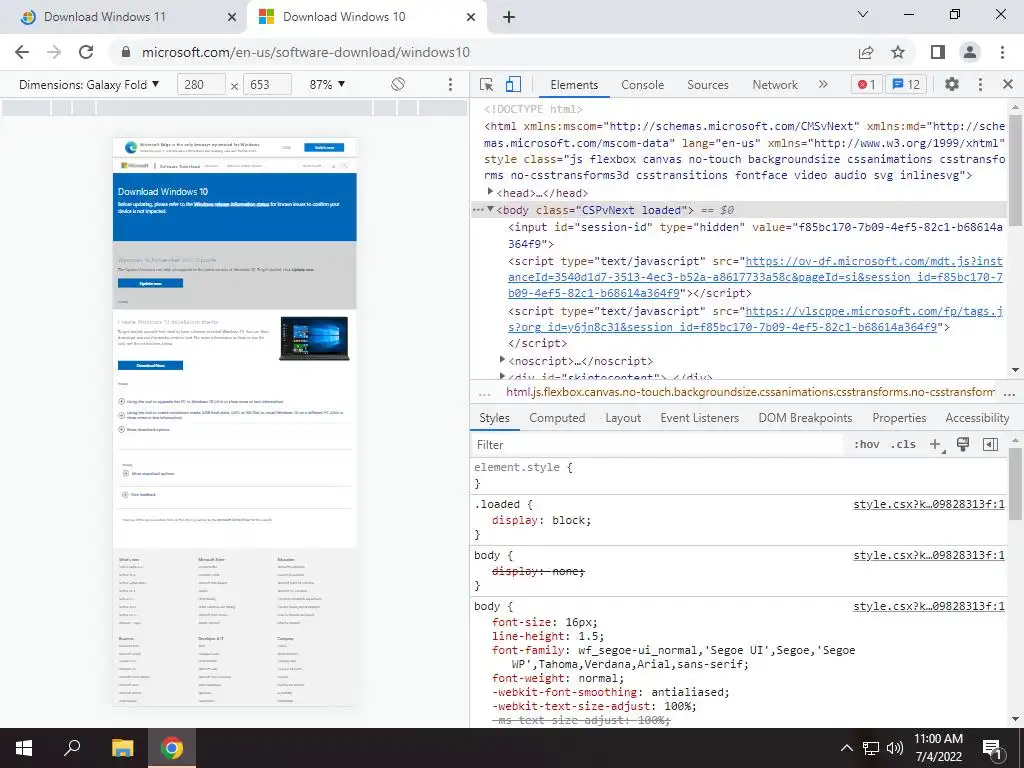Toggle rendering emulations paintbrush icon
The image size is (1024, 768).
963,445
